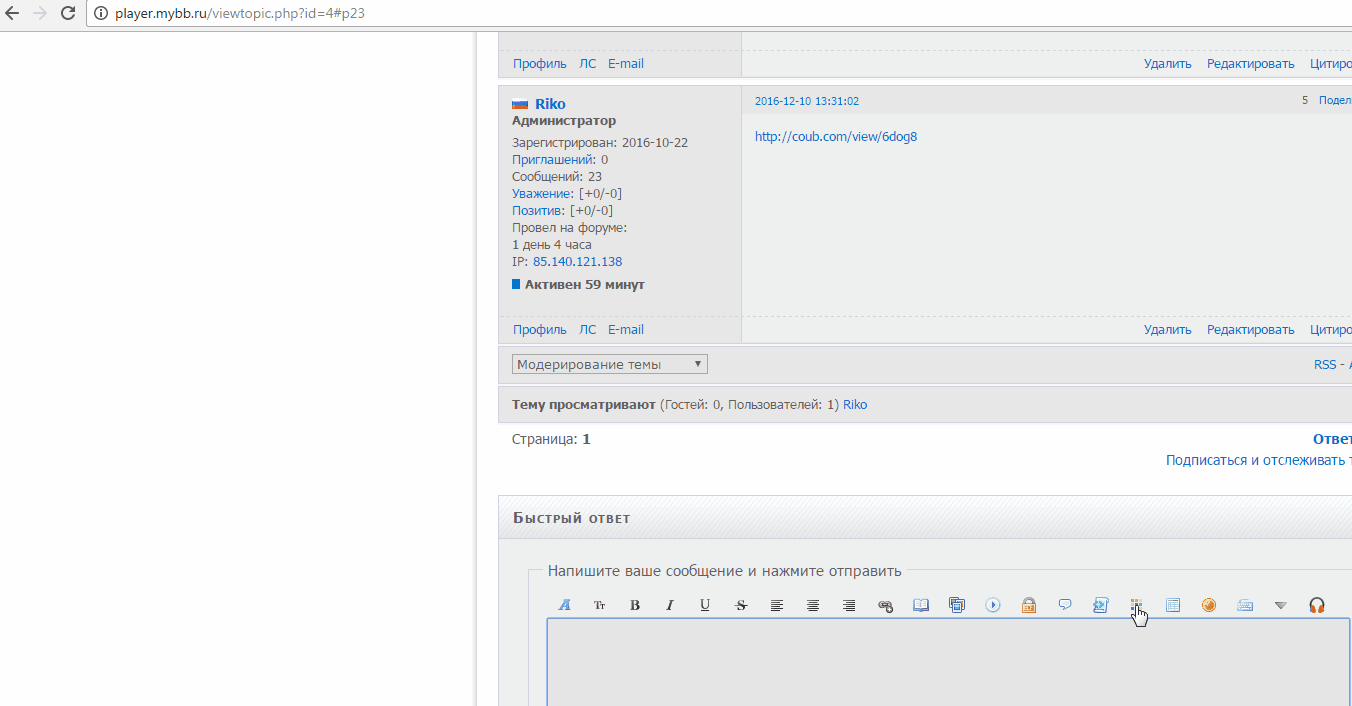Open the smileys picker icon
Image resolution: width=1352 pixels, height=706 pixels.
pyautogui.click(x=1209, y=605)
